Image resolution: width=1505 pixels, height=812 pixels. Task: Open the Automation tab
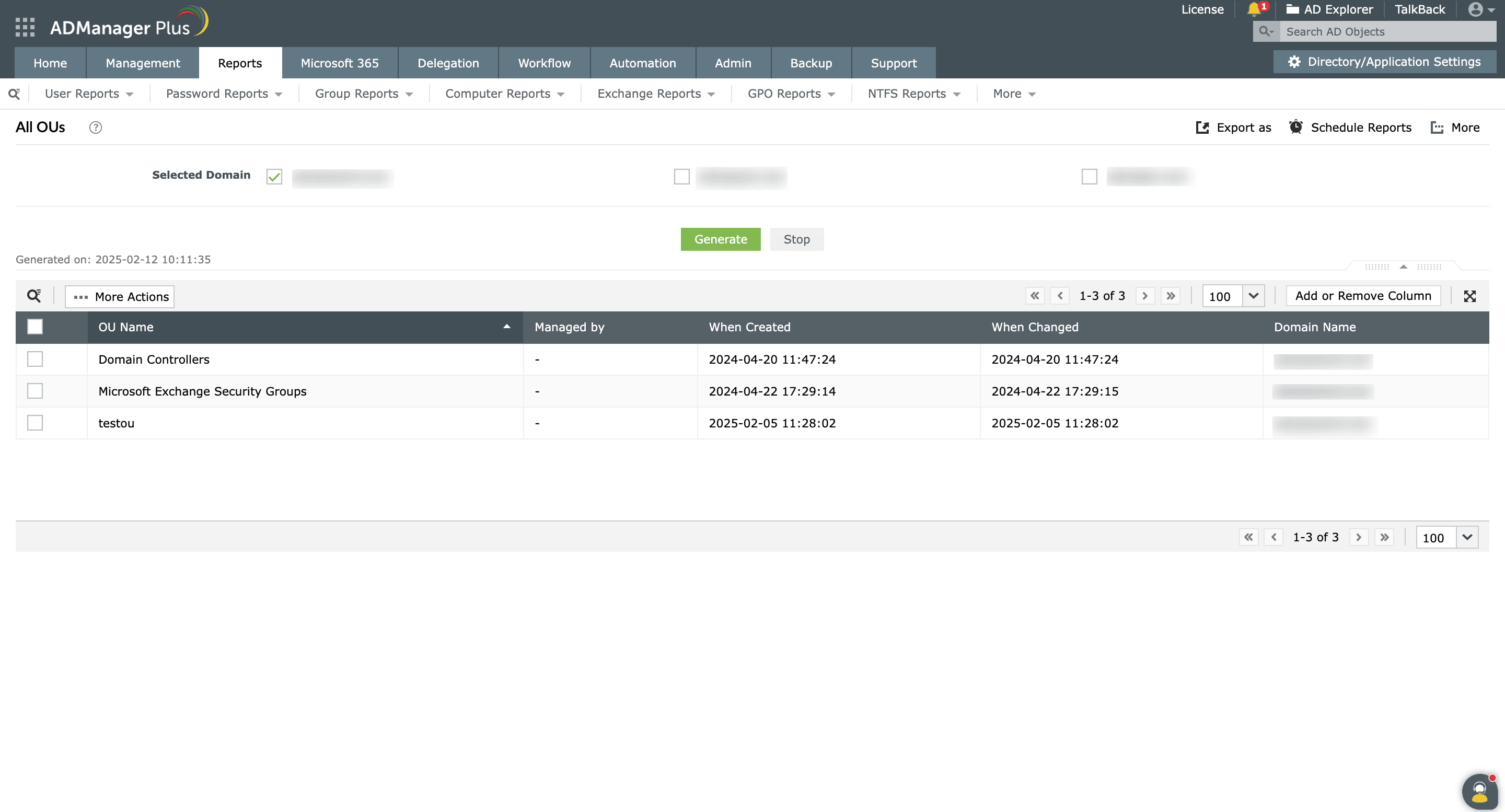coord(642,63)
